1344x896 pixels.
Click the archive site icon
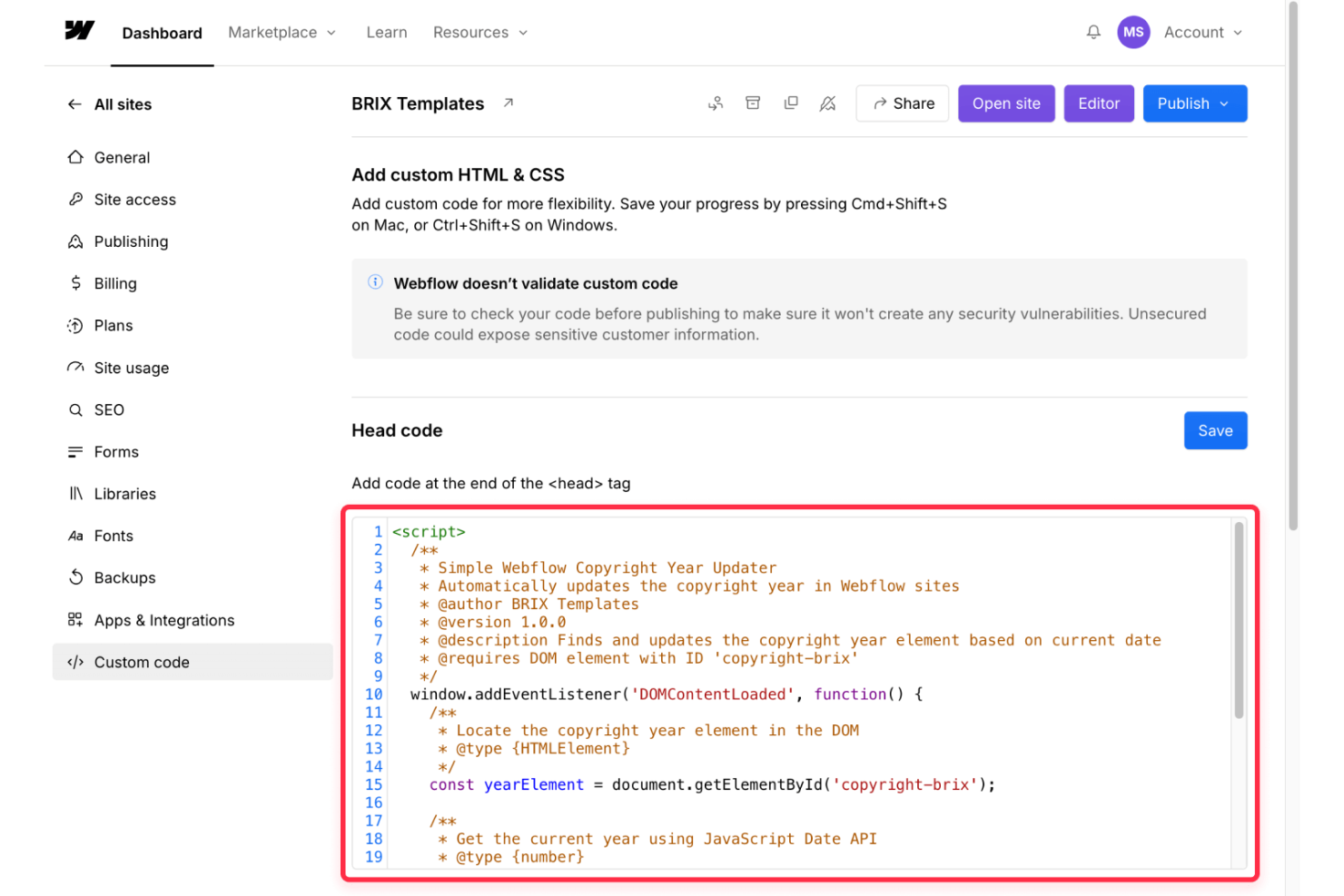(x=753, y=103)
